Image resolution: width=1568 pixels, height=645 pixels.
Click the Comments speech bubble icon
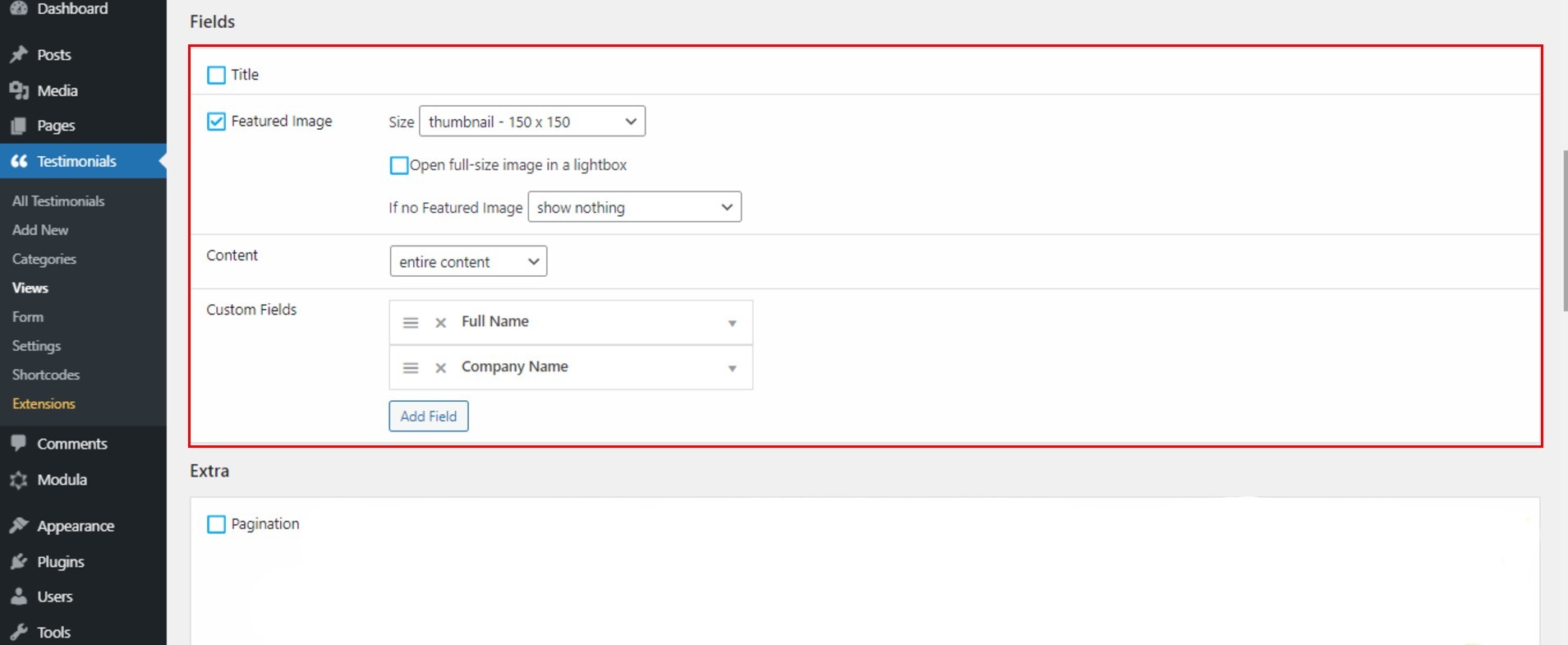19,444
